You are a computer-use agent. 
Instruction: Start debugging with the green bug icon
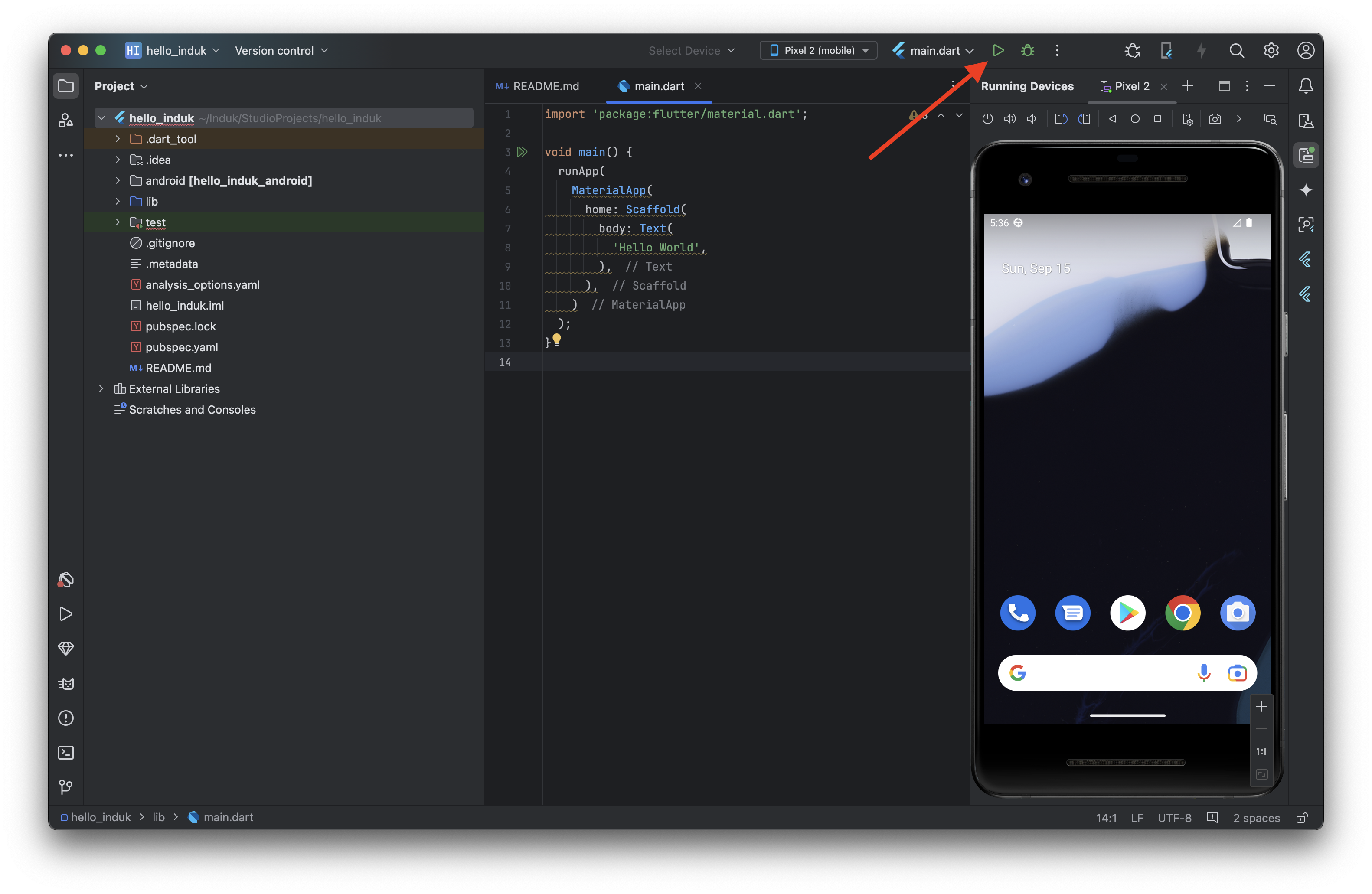coord(1027,50)
